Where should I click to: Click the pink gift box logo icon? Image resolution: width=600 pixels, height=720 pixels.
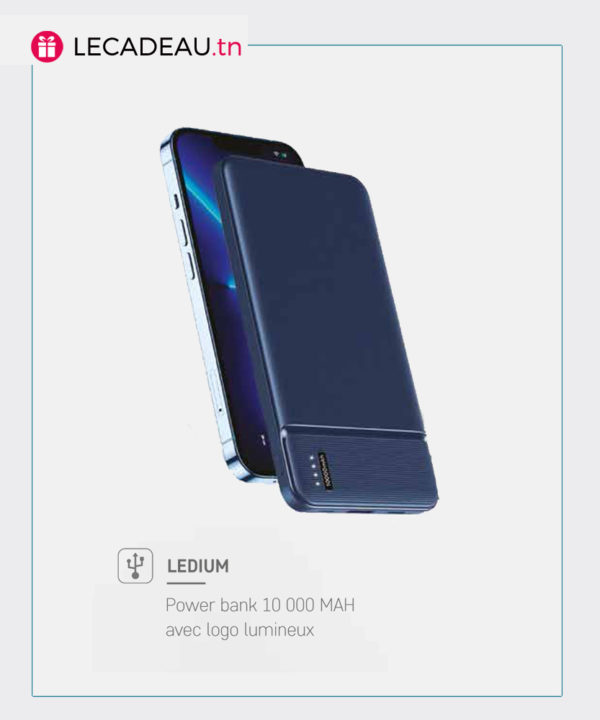(47, 47)
